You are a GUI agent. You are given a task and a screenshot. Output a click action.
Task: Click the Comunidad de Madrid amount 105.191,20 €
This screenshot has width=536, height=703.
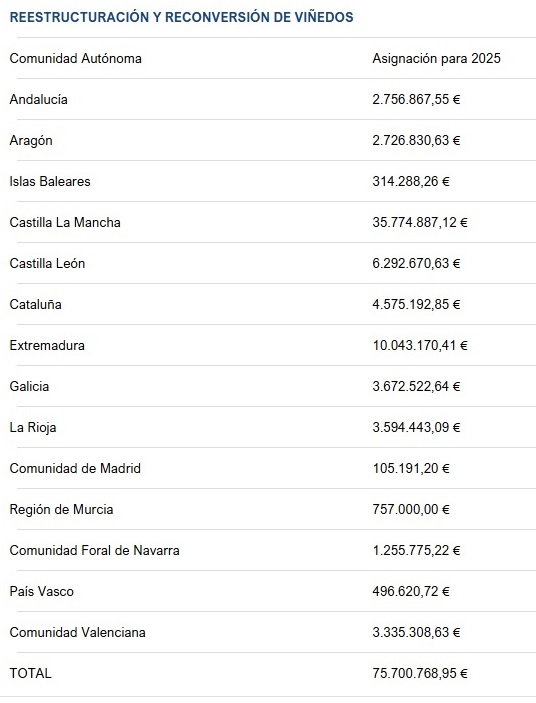click(x=411, y=469)
